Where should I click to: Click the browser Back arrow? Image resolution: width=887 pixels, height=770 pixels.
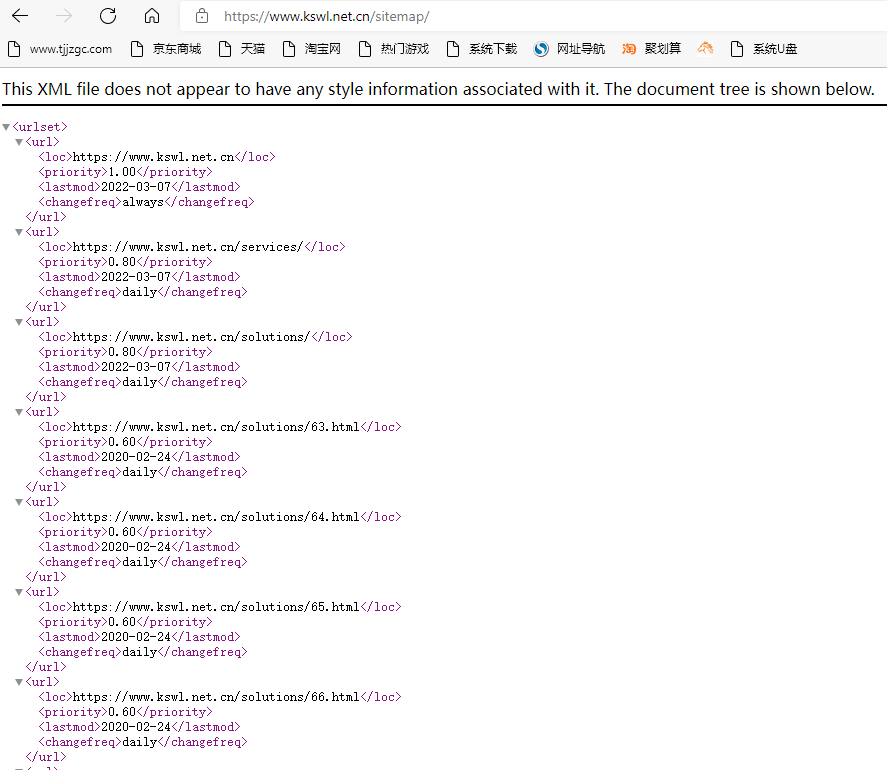tap(20, 16)
